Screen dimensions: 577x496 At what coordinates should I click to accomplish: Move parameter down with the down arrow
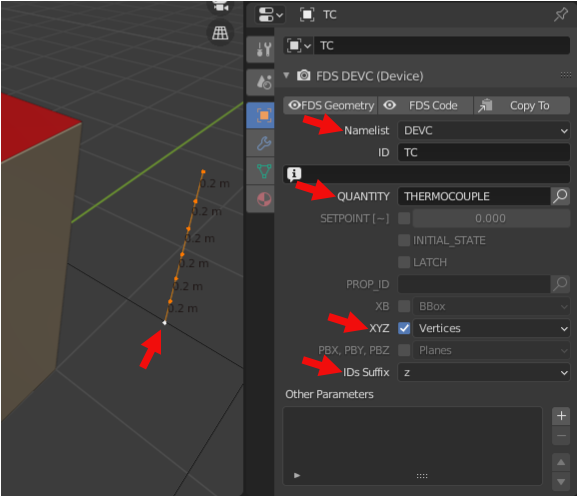(x=561, y=482)
